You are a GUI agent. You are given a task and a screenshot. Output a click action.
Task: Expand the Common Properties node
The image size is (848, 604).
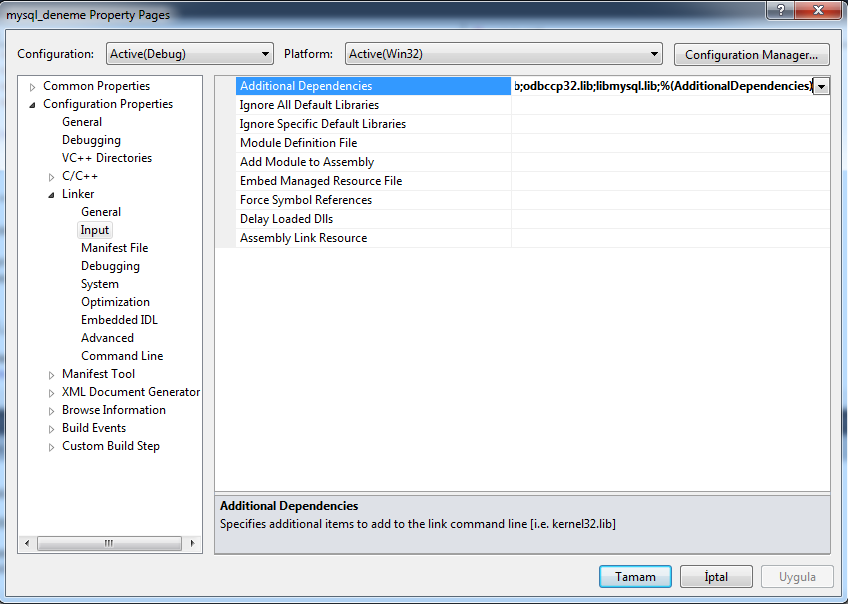pyautogui.click(x=33, y=87)
